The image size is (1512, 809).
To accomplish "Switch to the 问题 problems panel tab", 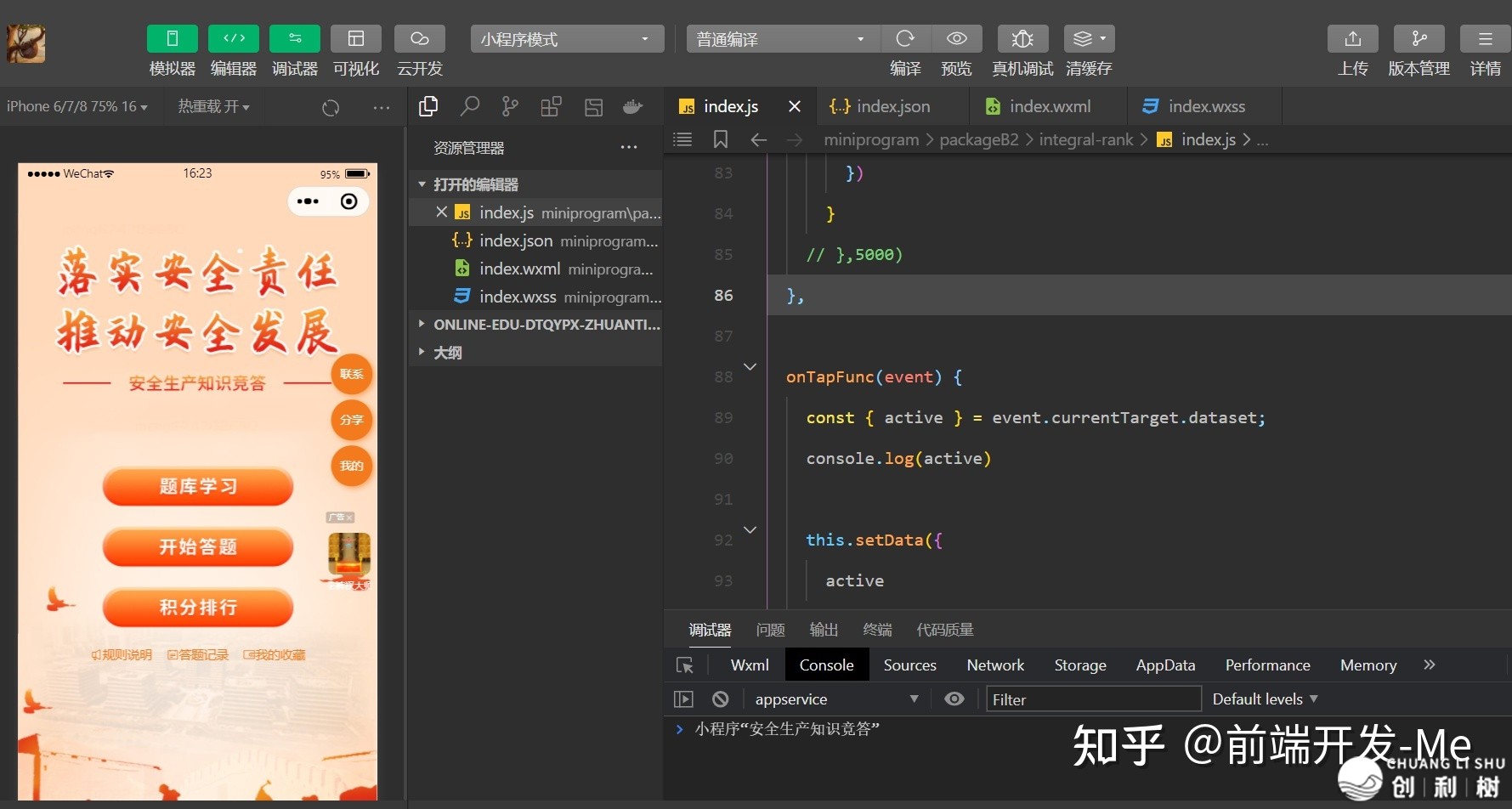I will [770, 630].
